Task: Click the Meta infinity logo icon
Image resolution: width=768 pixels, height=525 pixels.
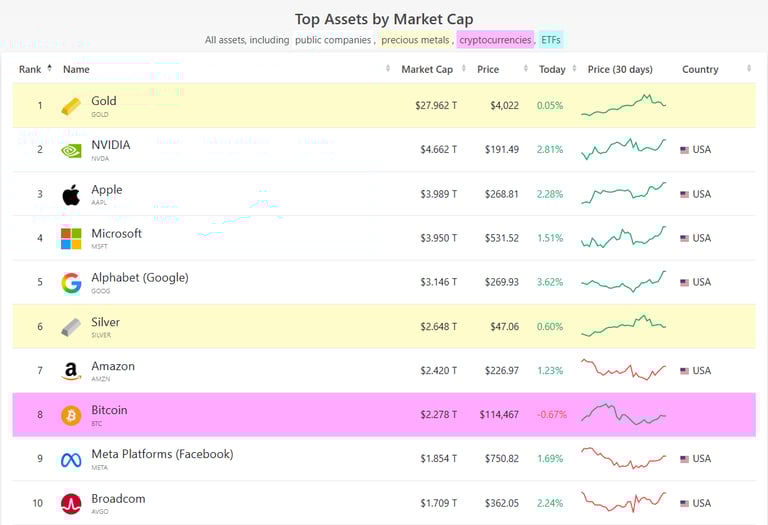Action: point(71,460)
